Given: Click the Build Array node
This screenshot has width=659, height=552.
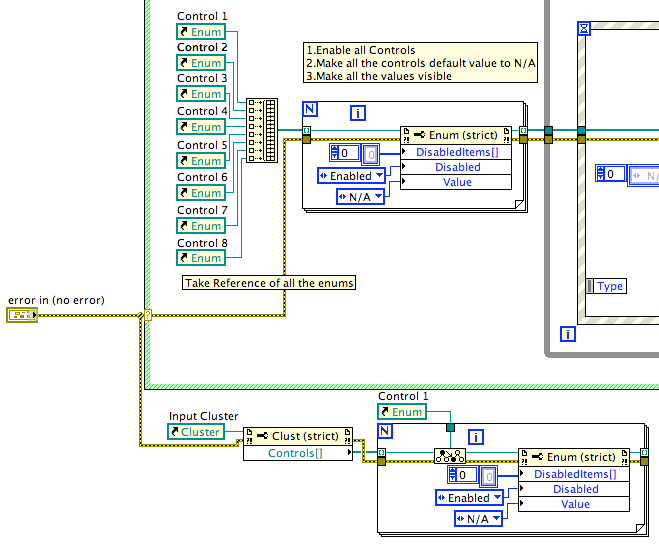Looking at the screenshot, I should click(262, 130).
